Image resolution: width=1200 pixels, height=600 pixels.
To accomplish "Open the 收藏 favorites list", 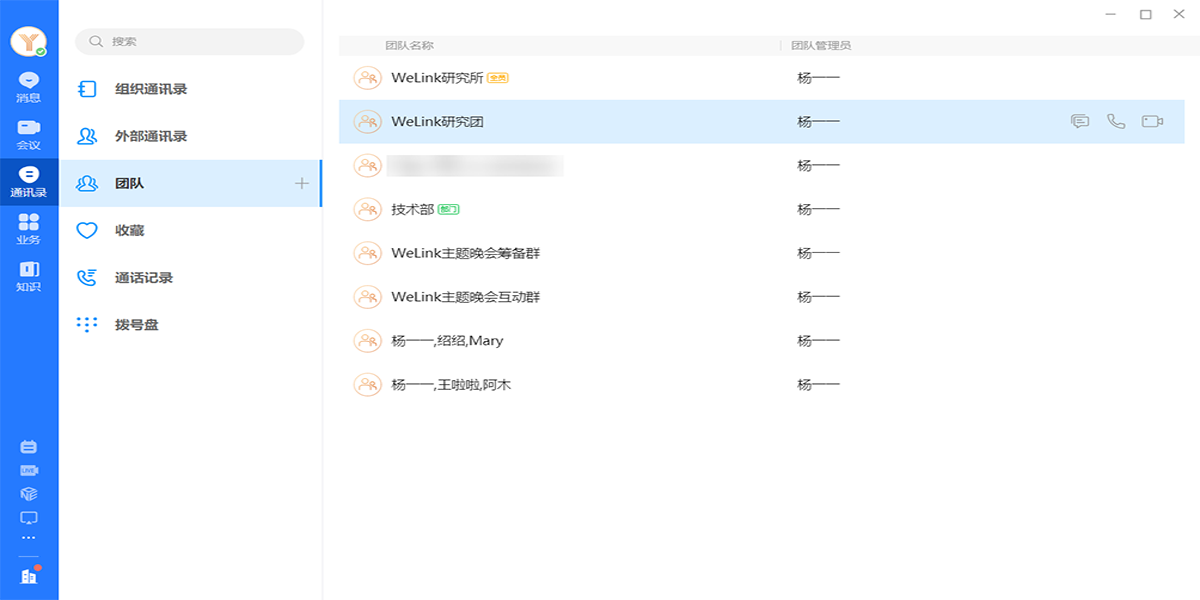I will [129, 230].
